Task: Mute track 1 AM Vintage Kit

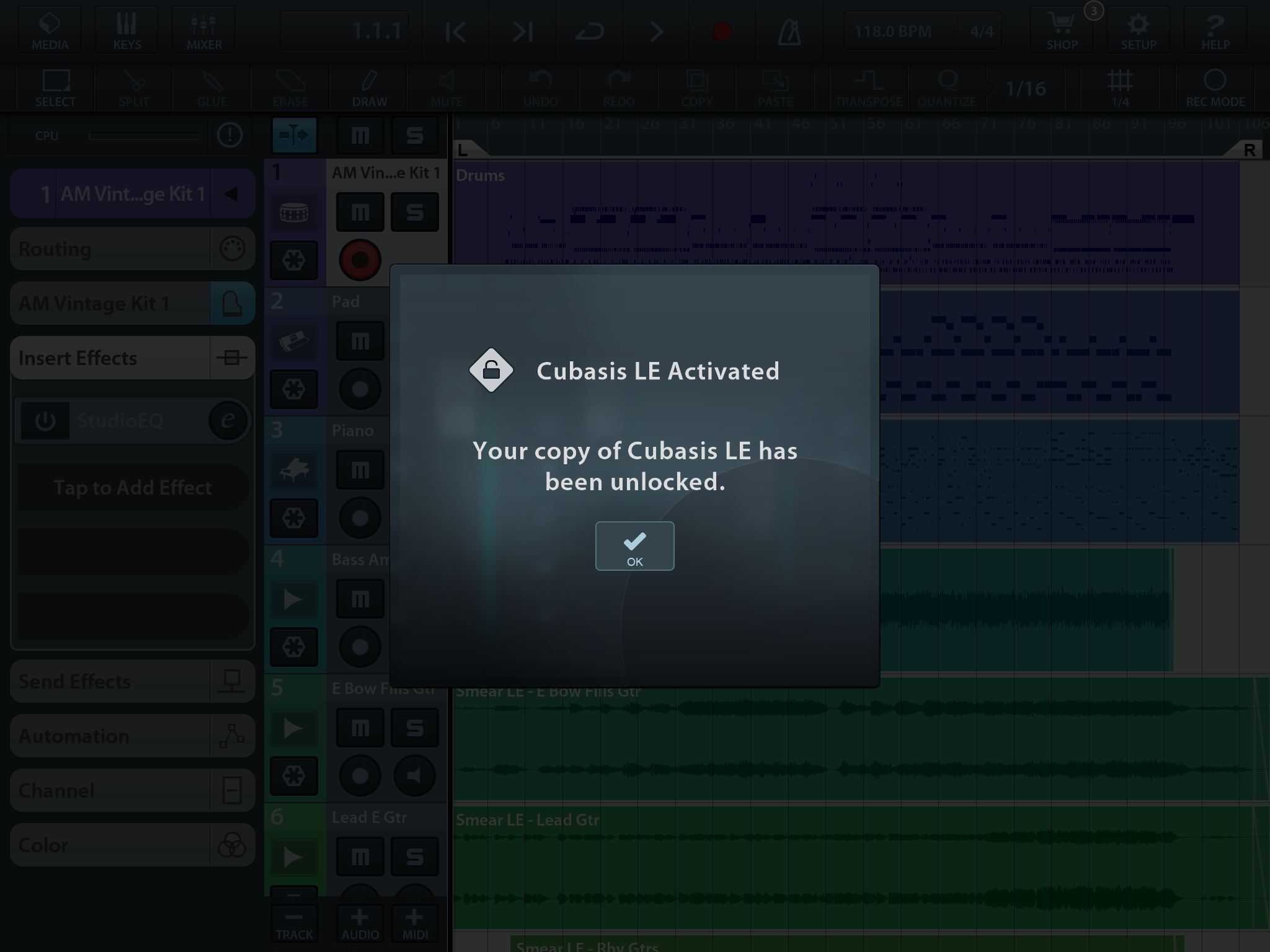Action: [360, 212]
